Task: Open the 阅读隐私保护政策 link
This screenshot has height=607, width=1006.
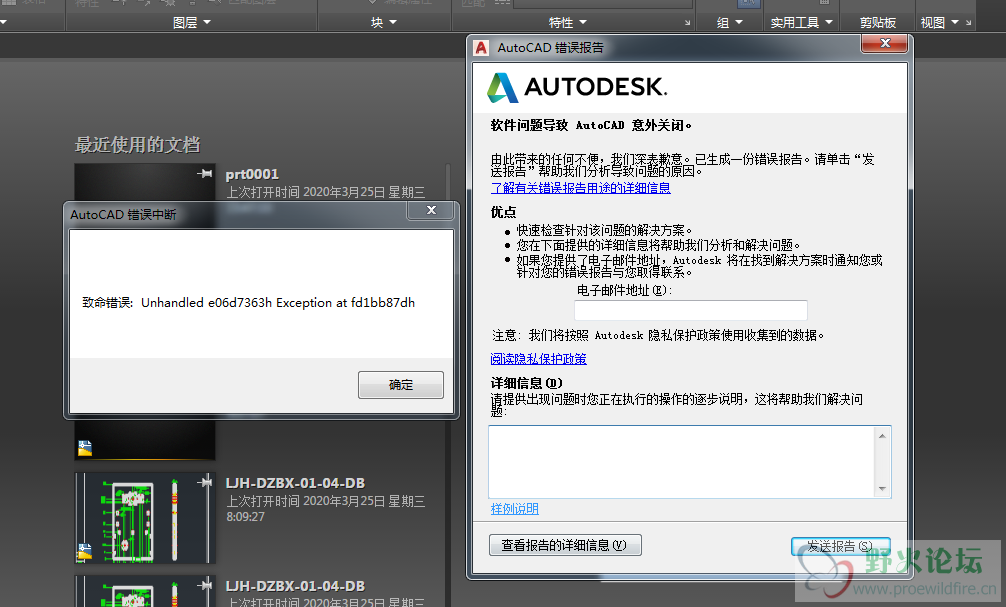Action: tap(538, 359)
